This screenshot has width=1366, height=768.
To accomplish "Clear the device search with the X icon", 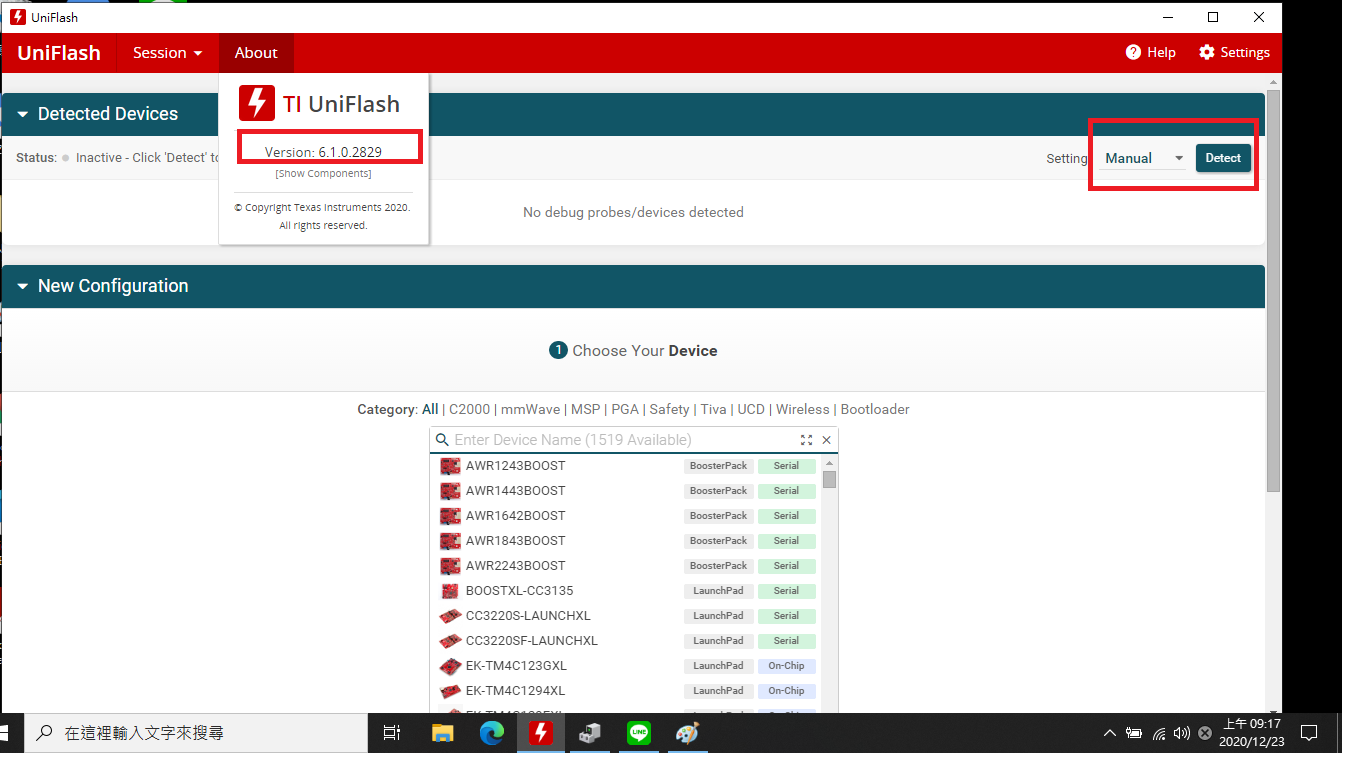I will pos(827,440).
